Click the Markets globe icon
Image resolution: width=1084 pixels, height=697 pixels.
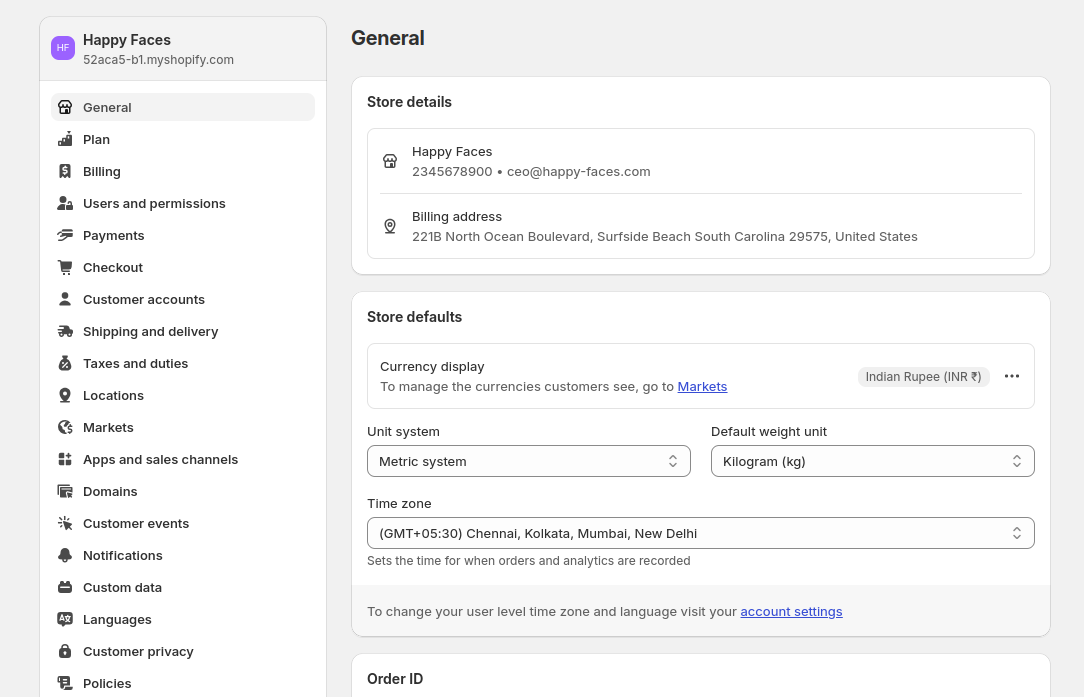click(x=65, y=427)
